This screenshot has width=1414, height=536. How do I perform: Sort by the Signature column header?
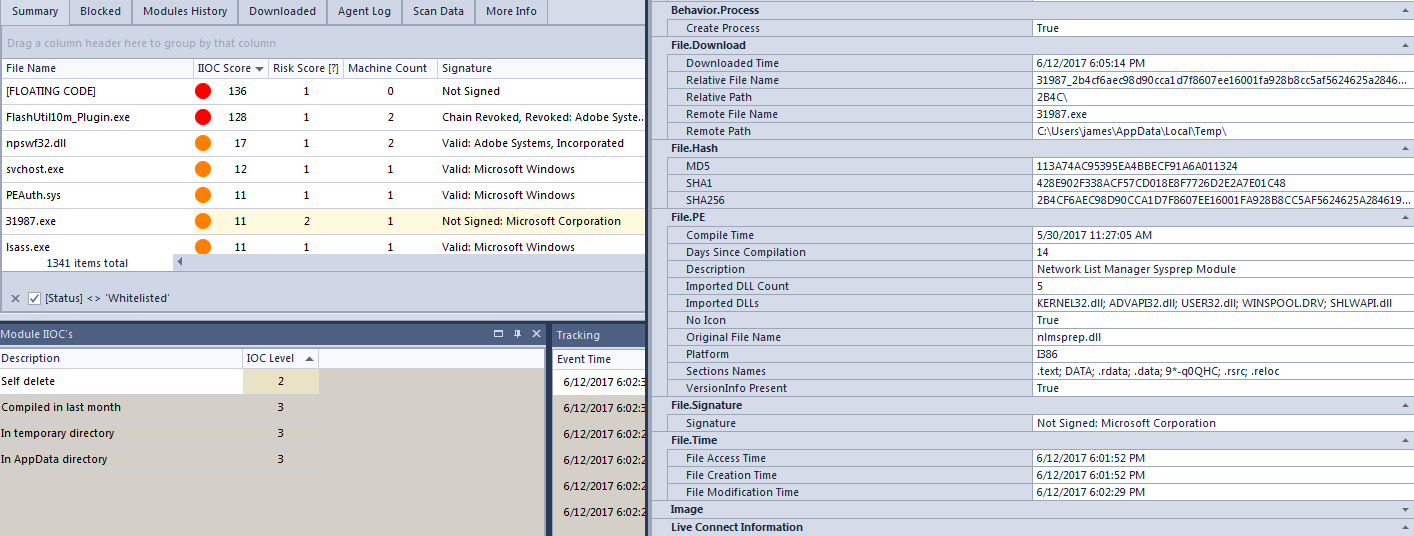click(541, 68)
